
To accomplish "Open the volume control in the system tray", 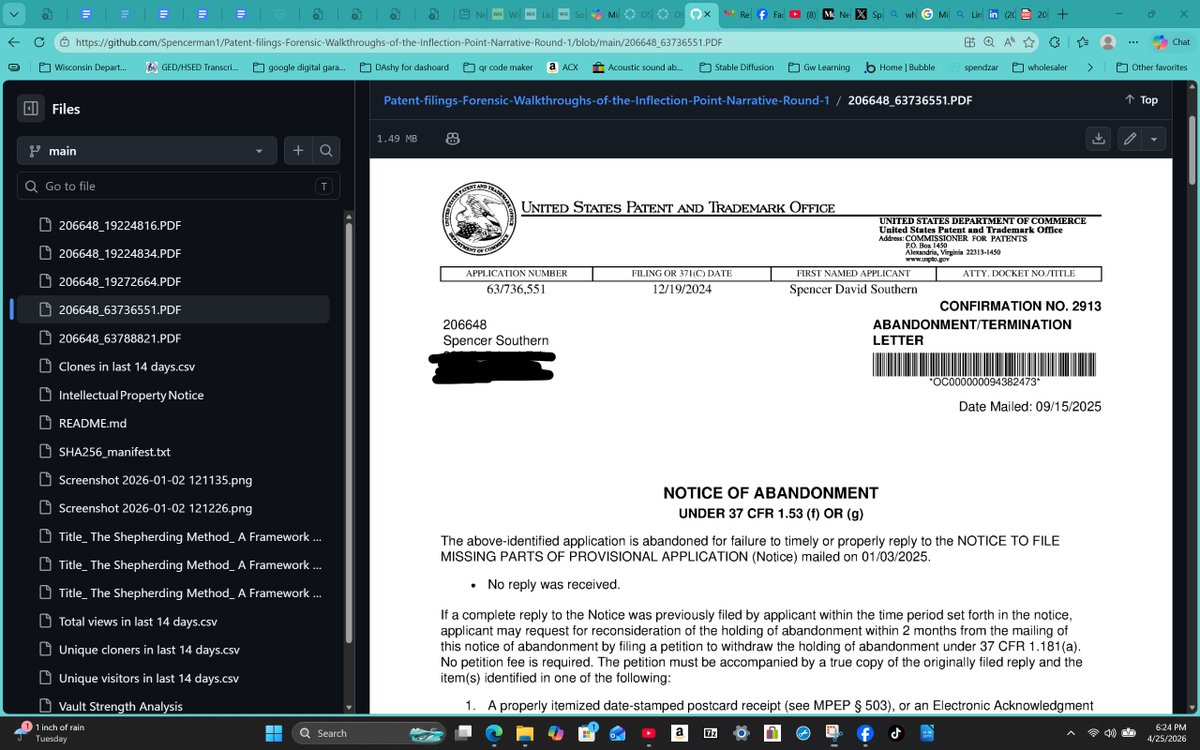I will (1108, 732).
